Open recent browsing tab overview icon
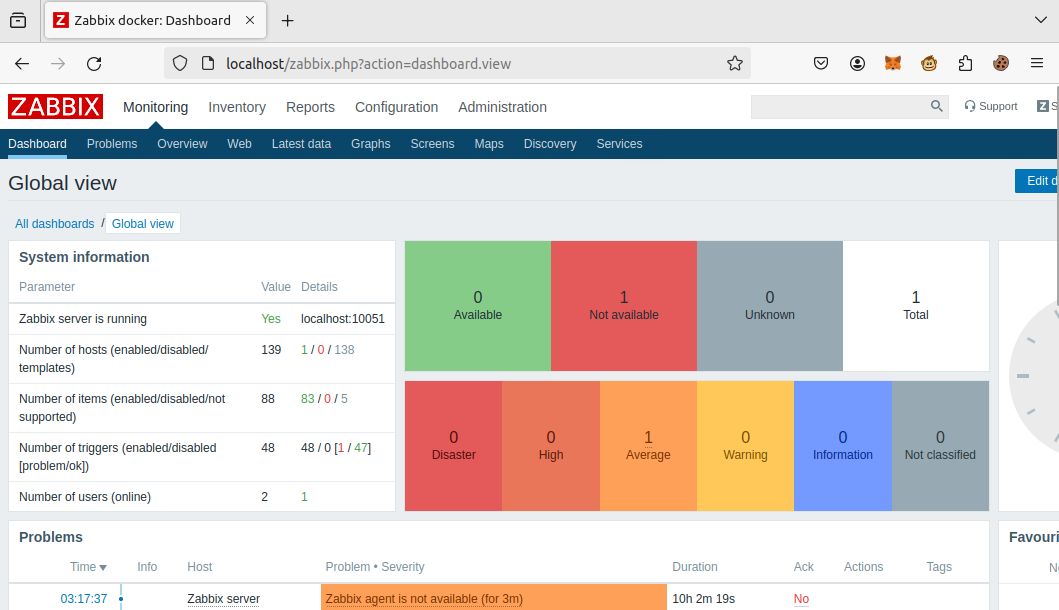The width and height of the screenshot is (1059, 610). click(x=18, y=20)
